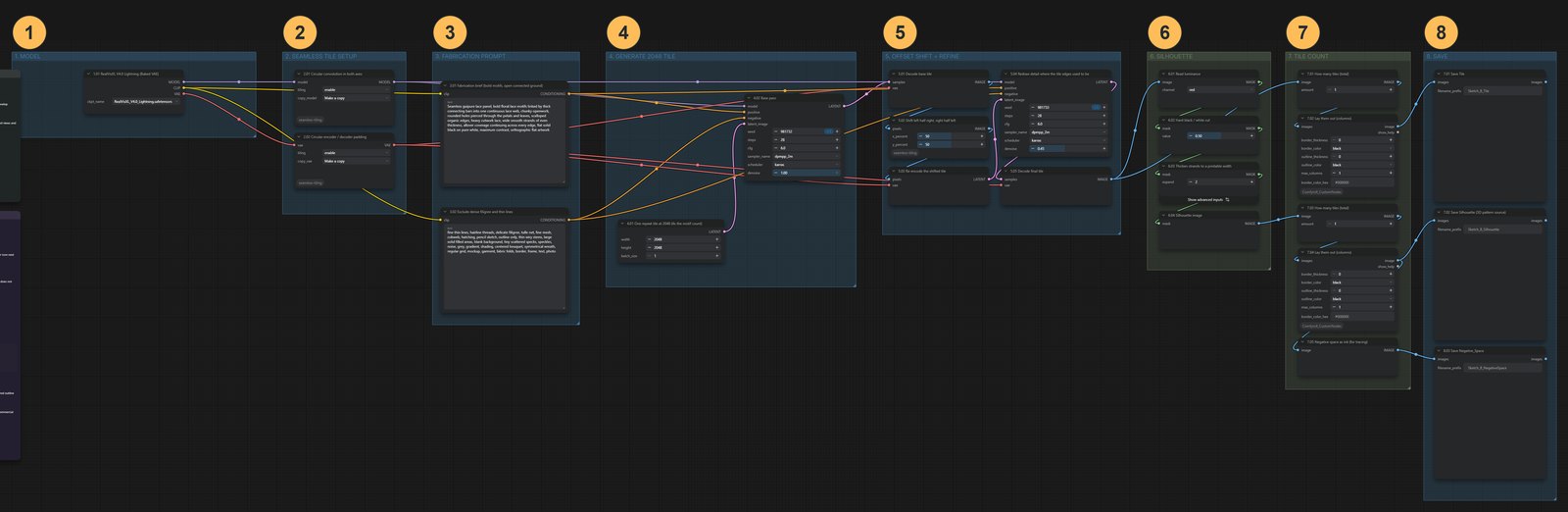The width and height of the screenshot is (1568, 512).
Task: Click seamless-tiling badge on node 2.02
Action: tap(311, 182)
